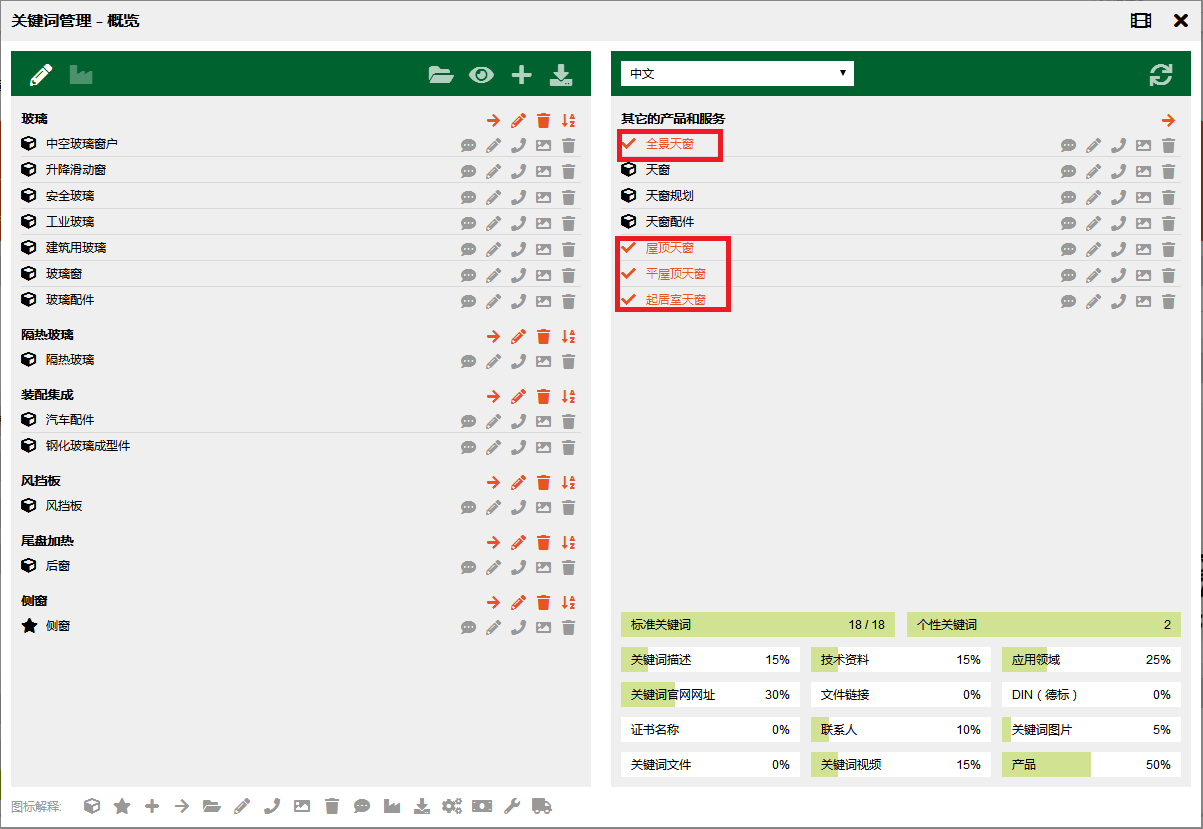
Task: Click the plus add icon in header
Action: click(521, 74)
